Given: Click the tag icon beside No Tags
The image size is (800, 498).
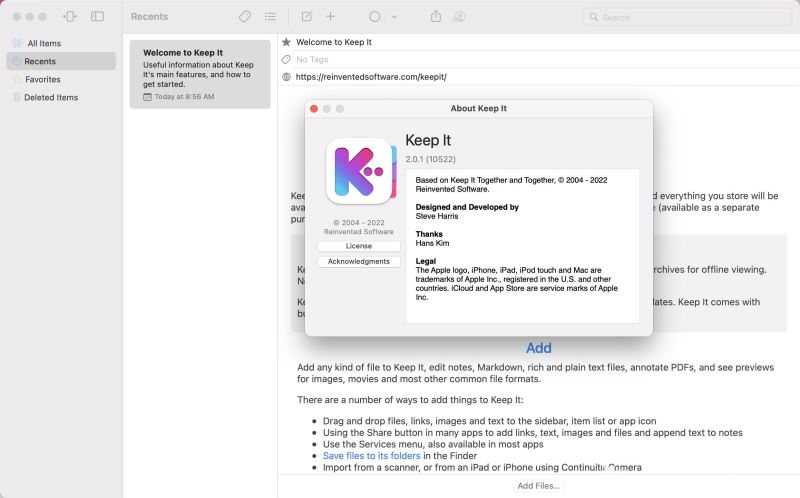Looking at the screenshot, I should click(286, 59).
